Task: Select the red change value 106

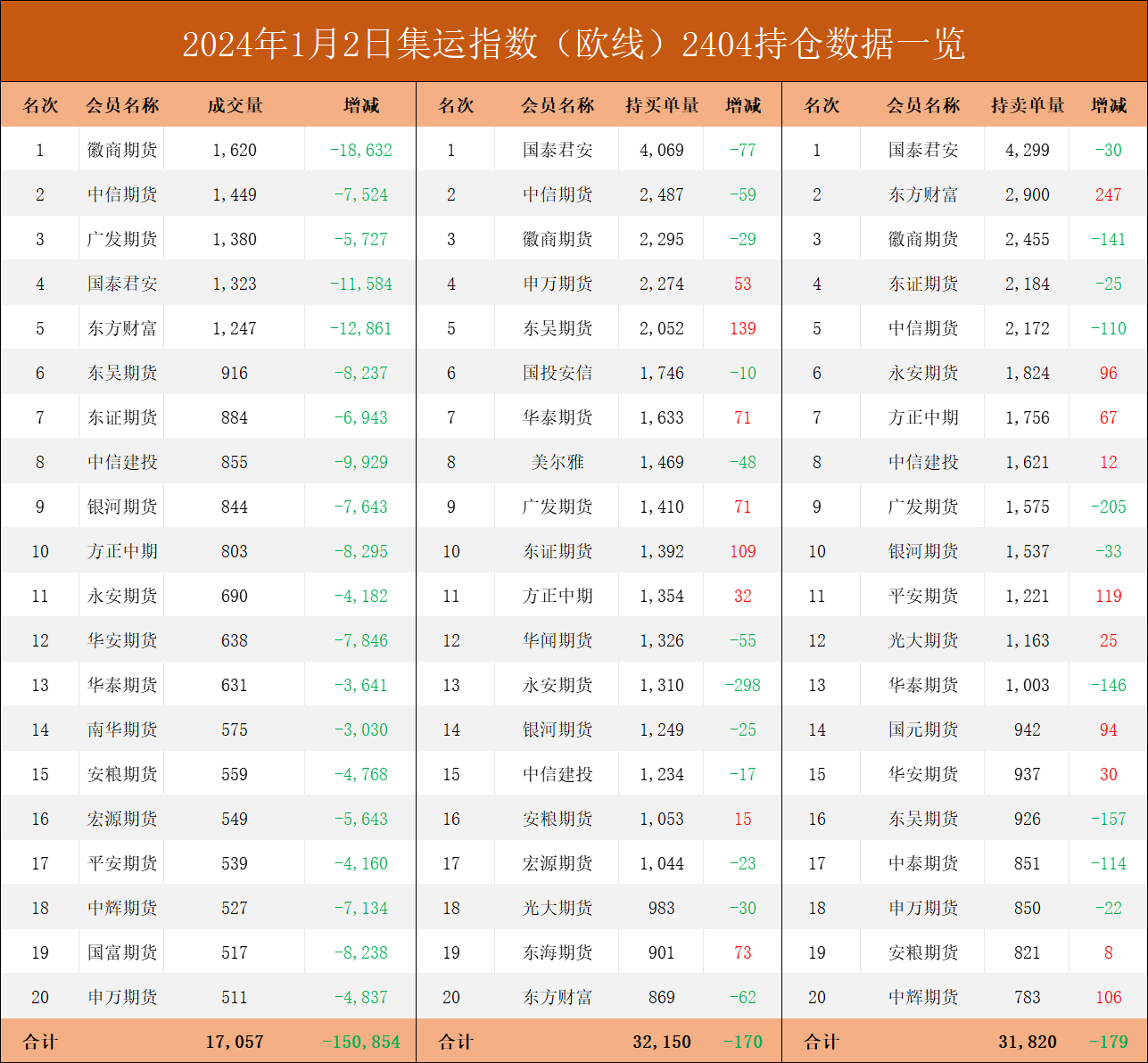Action: tap(1108, 997)
